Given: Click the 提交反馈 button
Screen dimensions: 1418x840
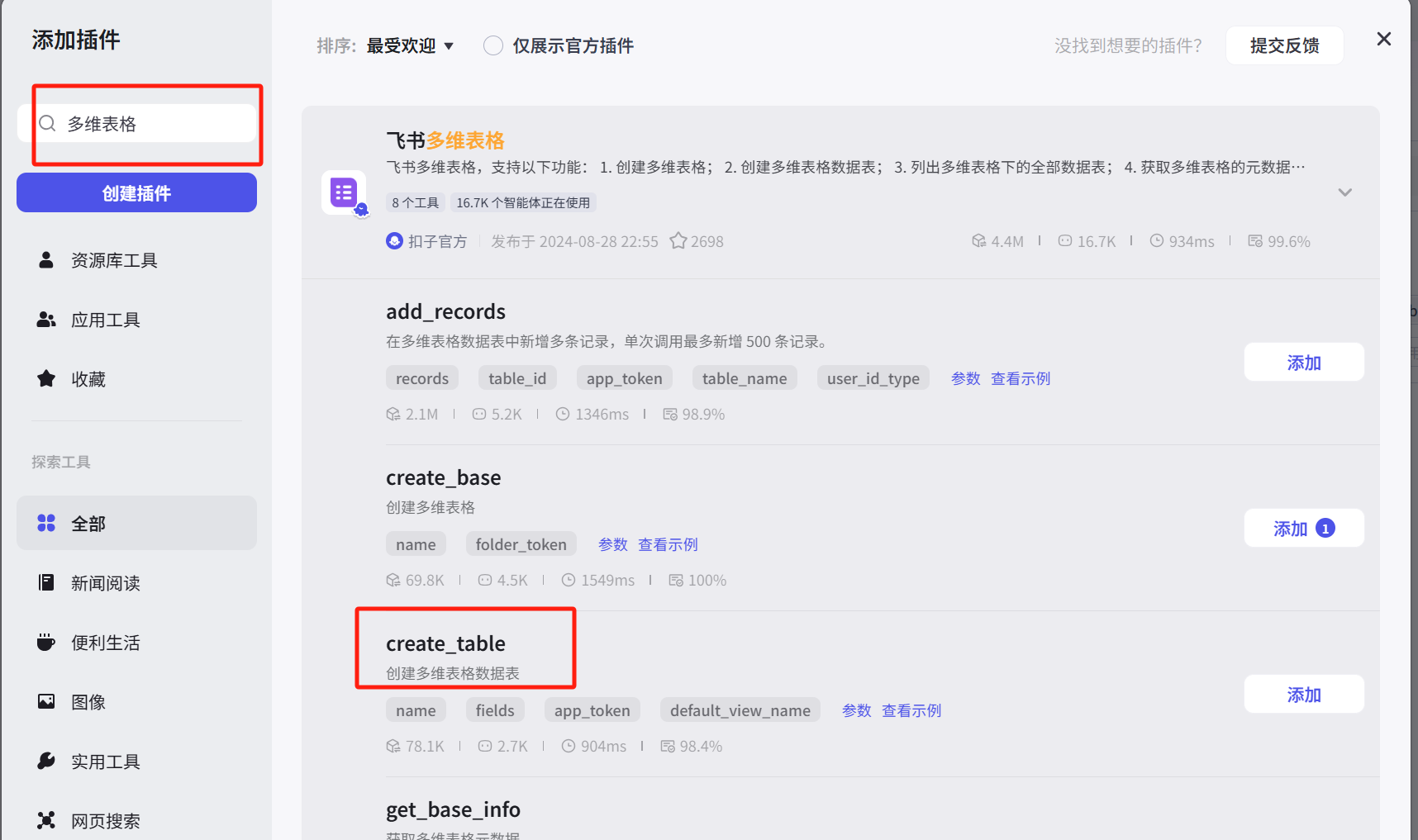Looking at the screenshot, I should pyautogui.click(x=1284, y=45).
